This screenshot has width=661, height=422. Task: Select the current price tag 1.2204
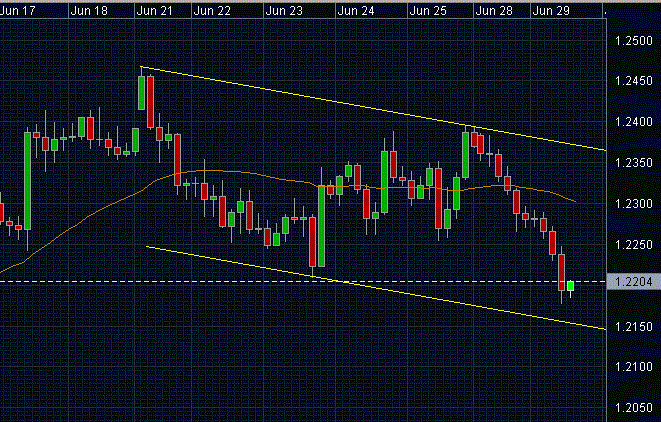[x=634, y=282]
